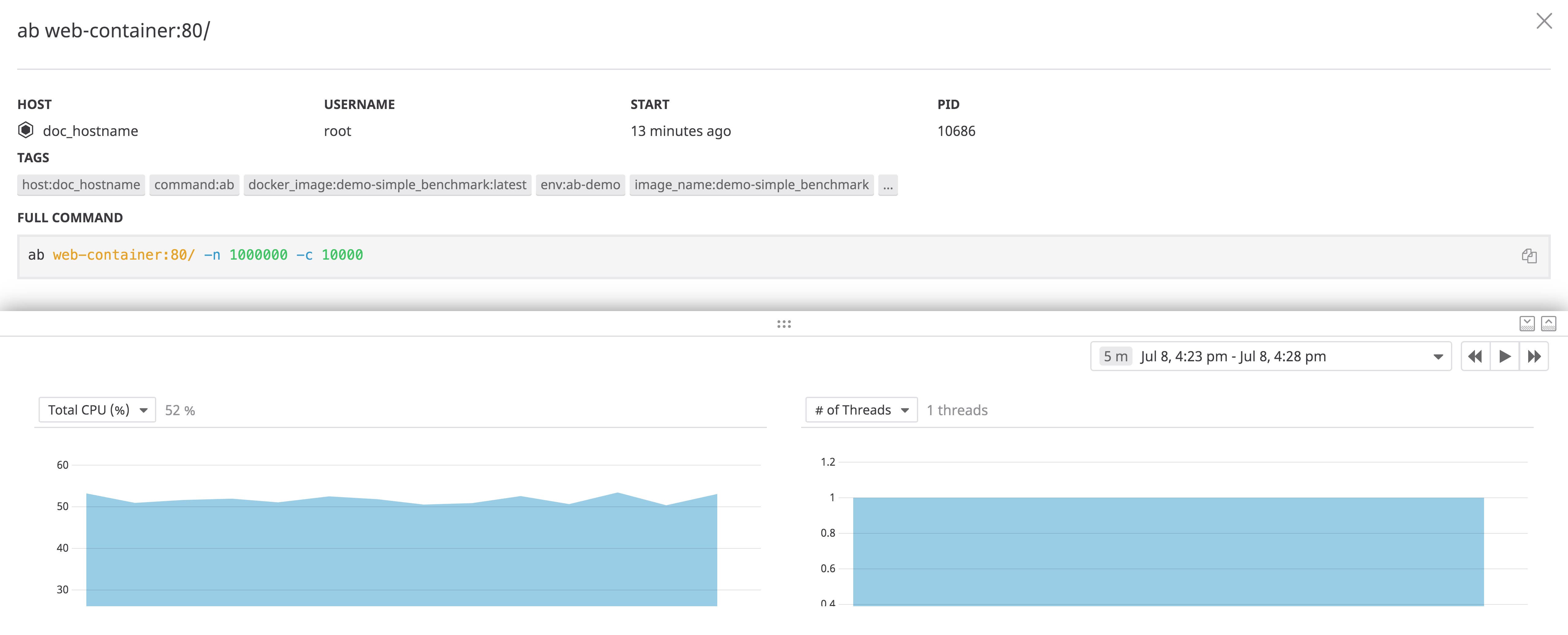Select the image_name:demo-simple_benchmark tag
The height and width of the screenshot is (635, 1568).
pyautogui.click(x=751, y=185)
